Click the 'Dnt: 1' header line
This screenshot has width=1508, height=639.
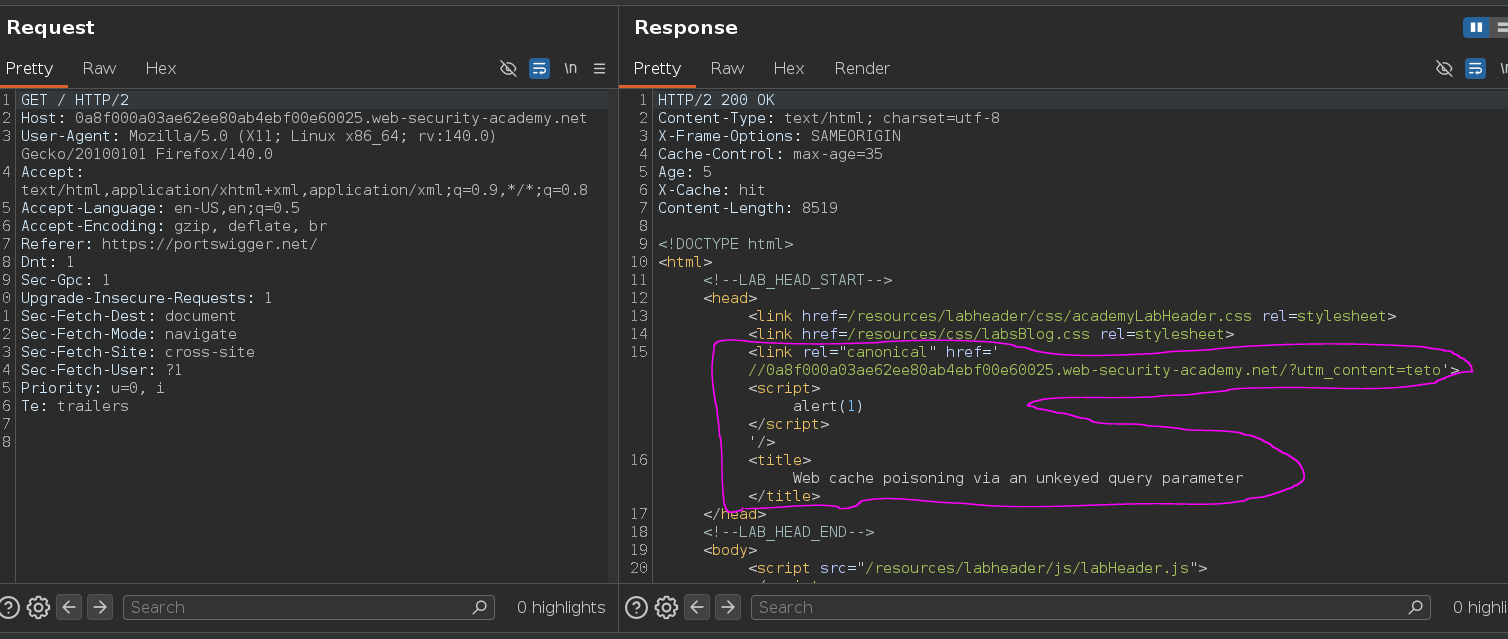pyautogui.click(x=48, y=262)
